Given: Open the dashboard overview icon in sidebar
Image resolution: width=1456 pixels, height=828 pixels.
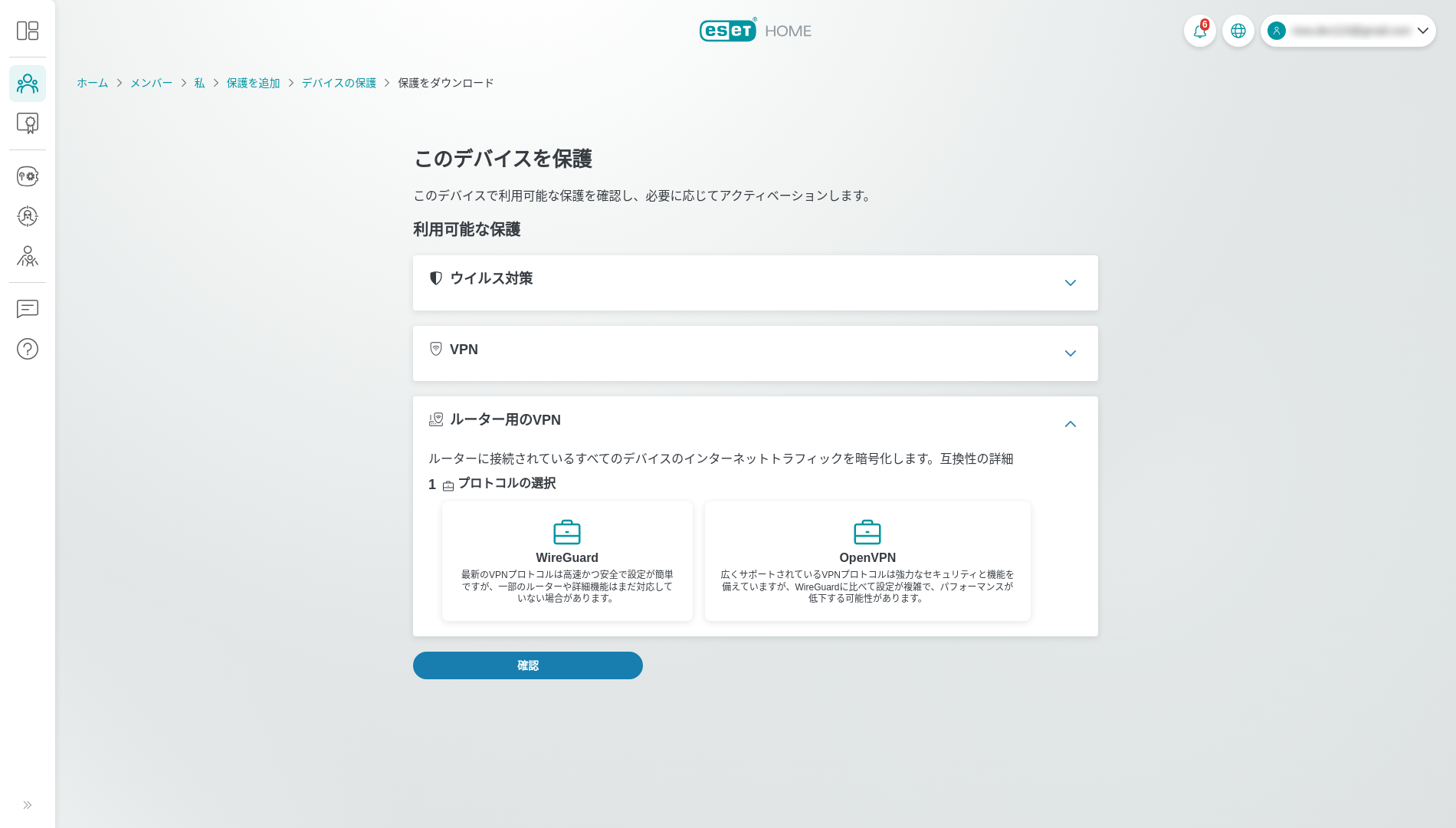Looking at the screenshot, I should coord(28,30).
